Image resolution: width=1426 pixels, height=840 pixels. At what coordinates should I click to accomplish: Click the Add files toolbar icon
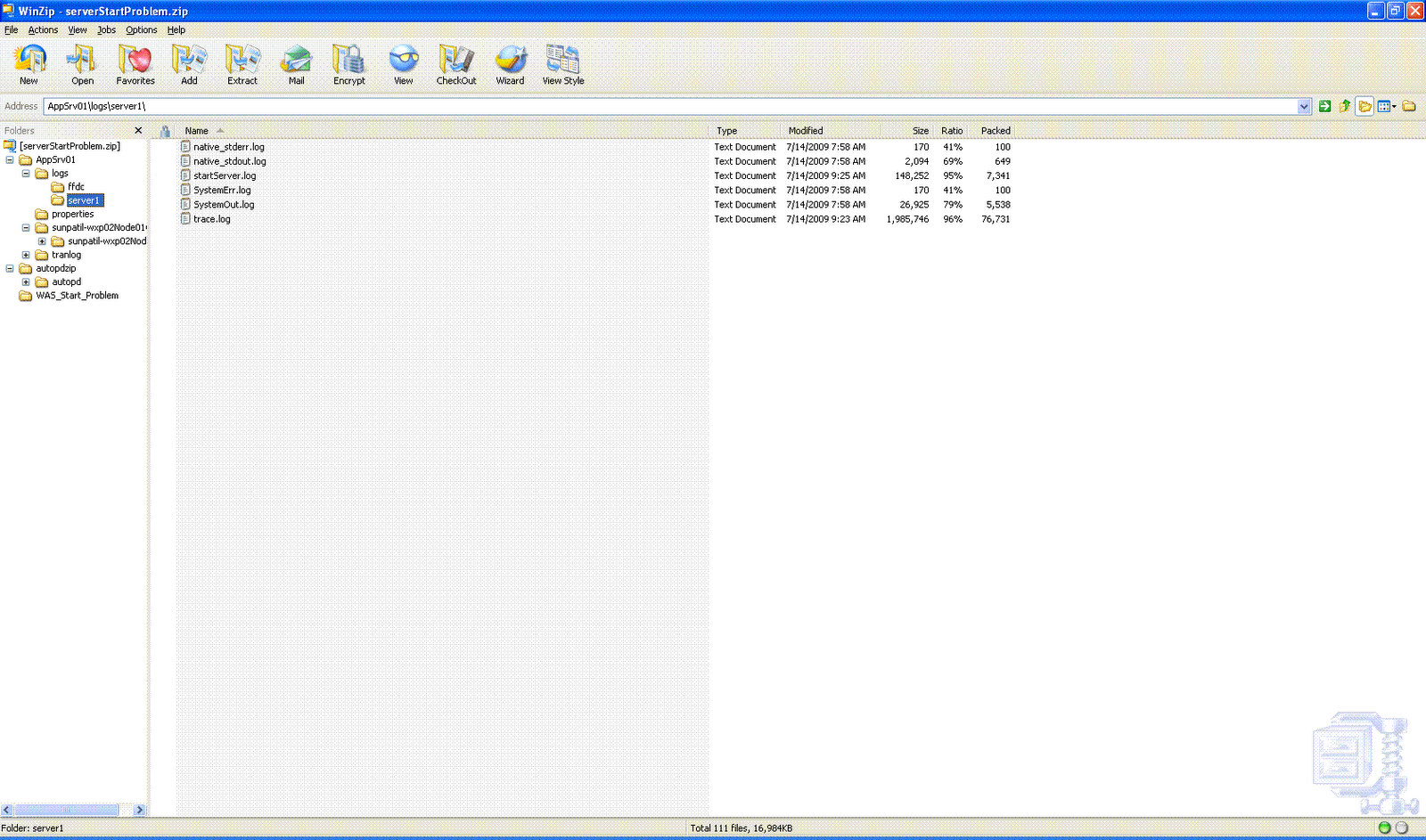(x=189, y=59)
